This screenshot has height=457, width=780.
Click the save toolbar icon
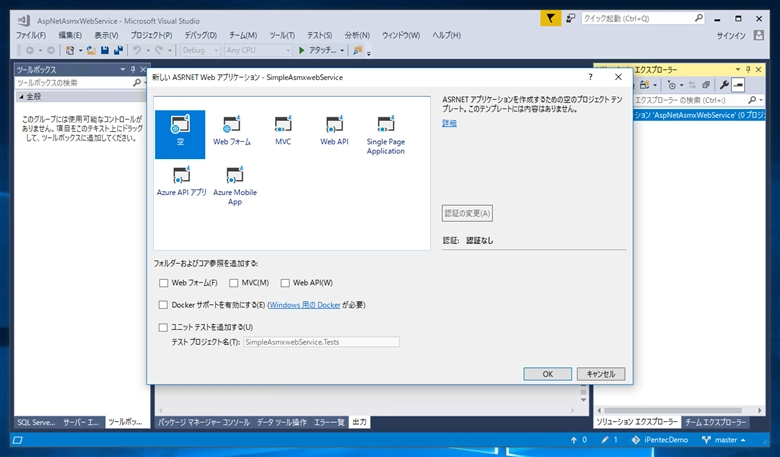tap(104, 50)
